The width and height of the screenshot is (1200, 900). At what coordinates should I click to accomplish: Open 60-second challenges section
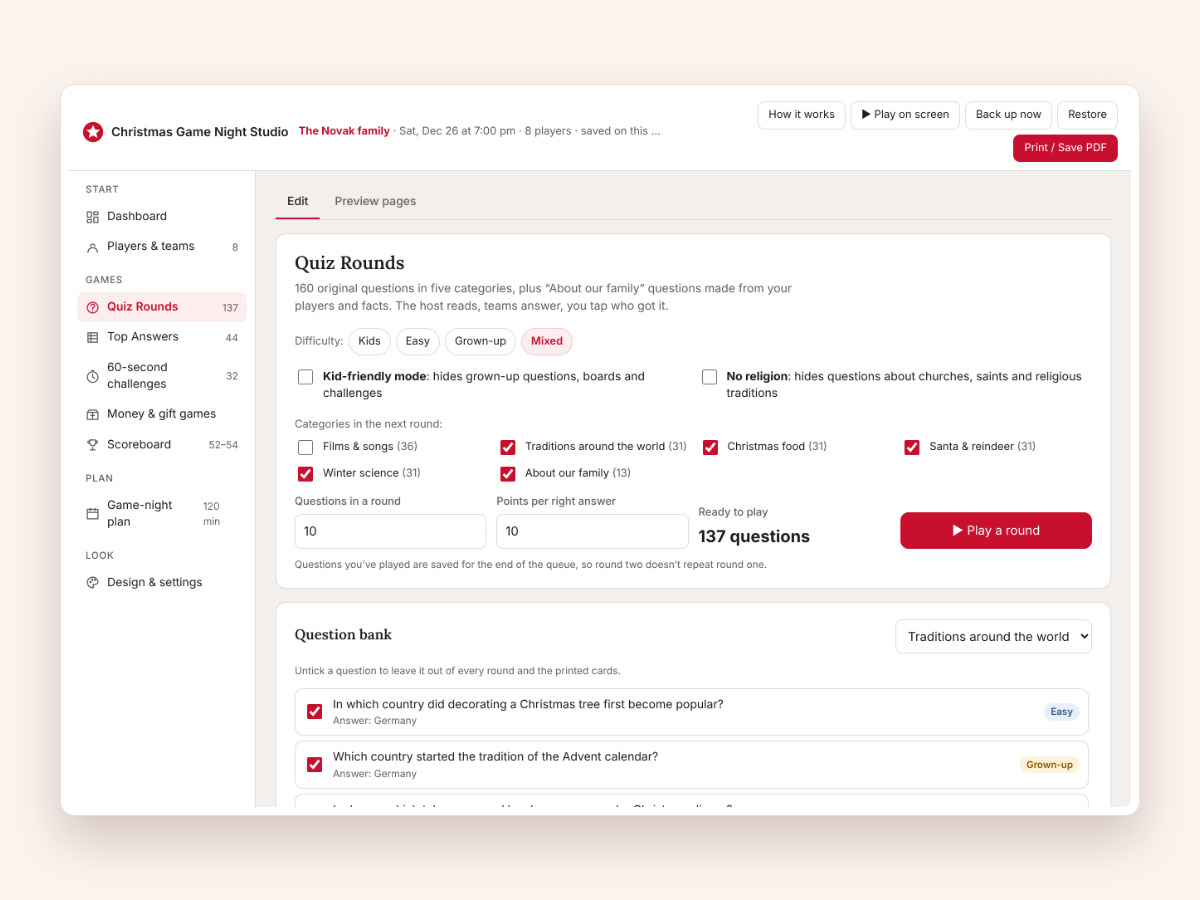162,375
